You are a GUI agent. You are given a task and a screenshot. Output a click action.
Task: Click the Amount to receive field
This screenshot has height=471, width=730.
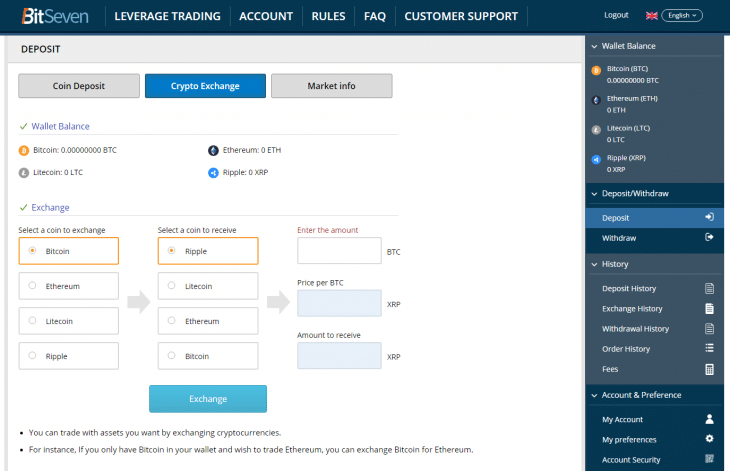click(x=339, y=356)
